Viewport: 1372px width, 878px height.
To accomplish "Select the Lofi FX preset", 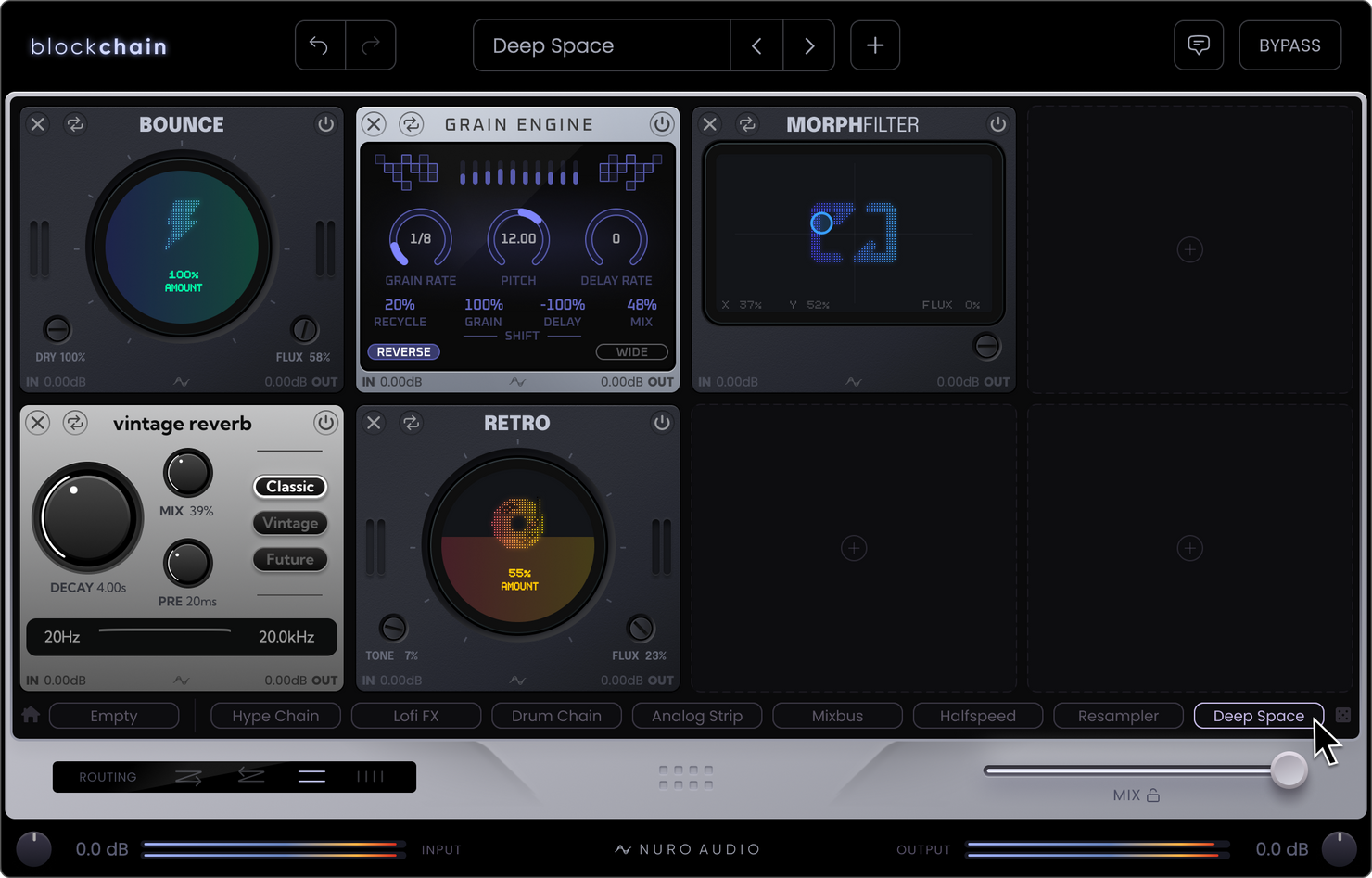I will pyautogui.click(x=416, y=716).
